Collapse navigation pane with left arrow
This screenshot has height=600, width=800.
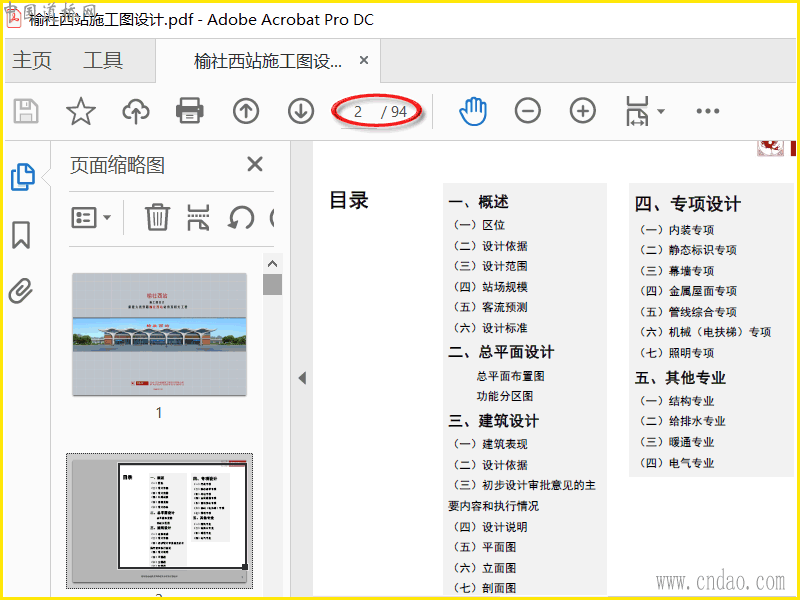(302, 378)
